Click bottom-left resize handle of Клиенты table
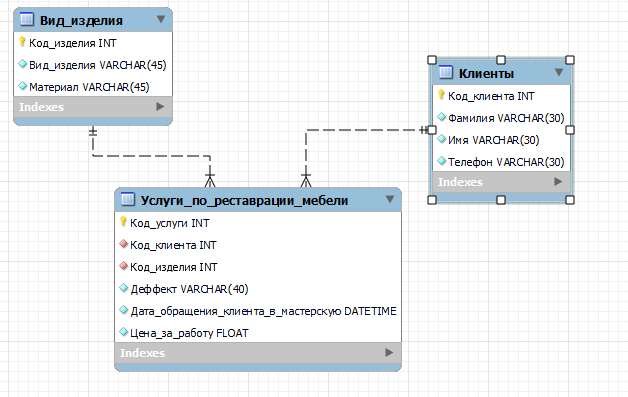Image resolution: width=628 pixels, height=397 pixels. (432, 200)
